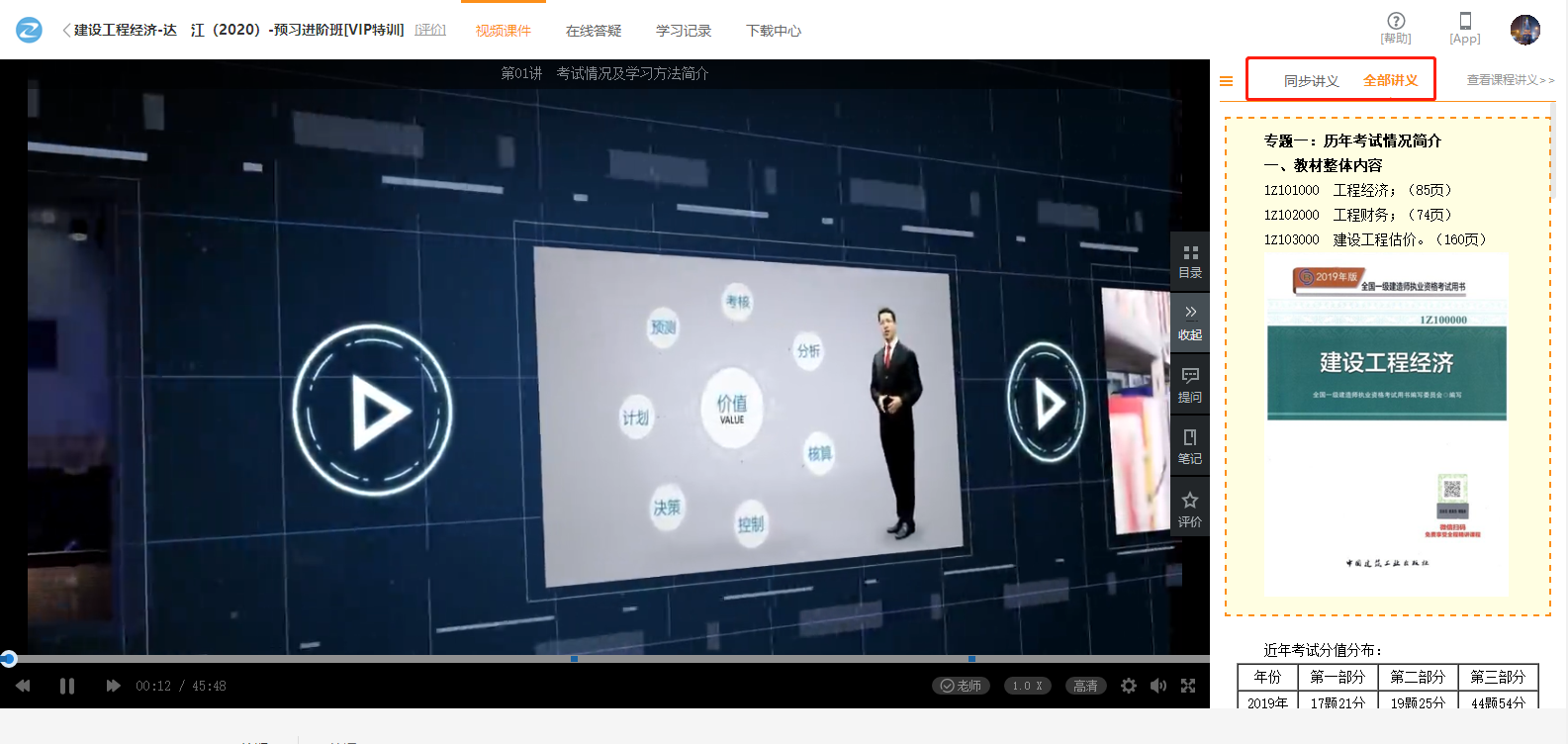Click the 查看课程讲义 link
This screenshot has width=1568, height=744.
coord(1510,80)
